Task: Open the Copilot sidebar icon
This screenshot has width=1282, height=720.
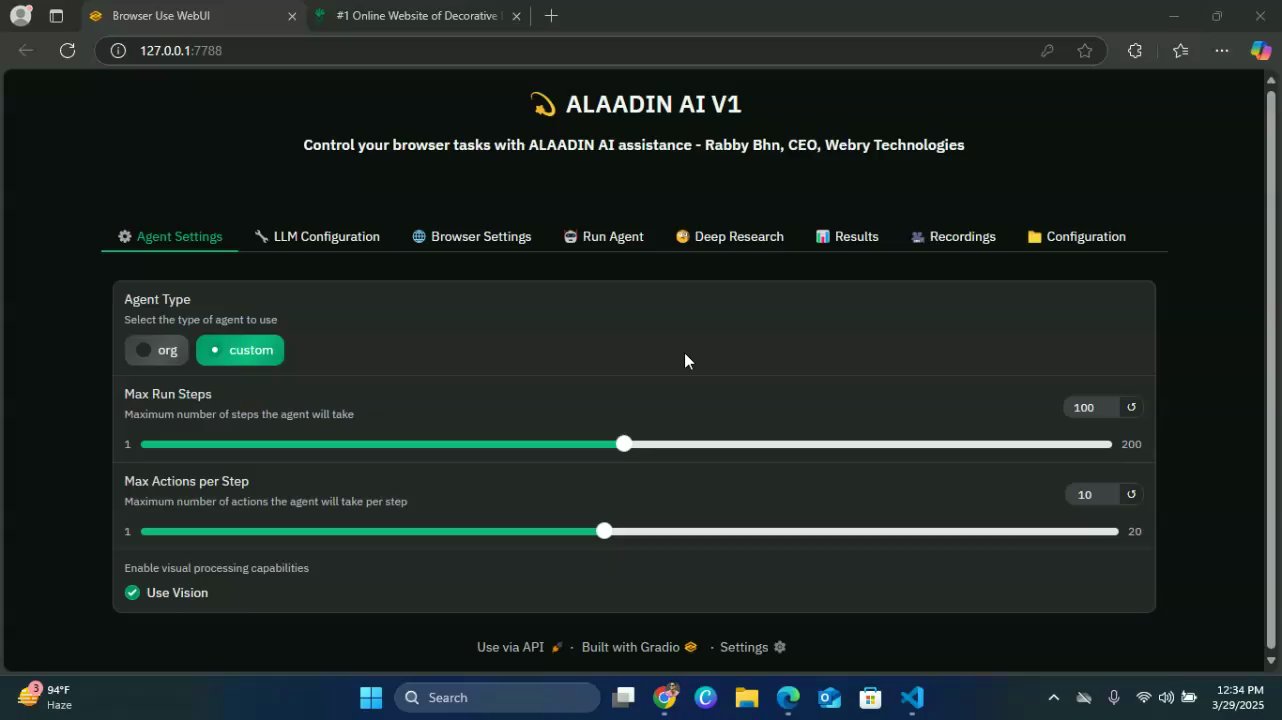Action: point(1261,50)
